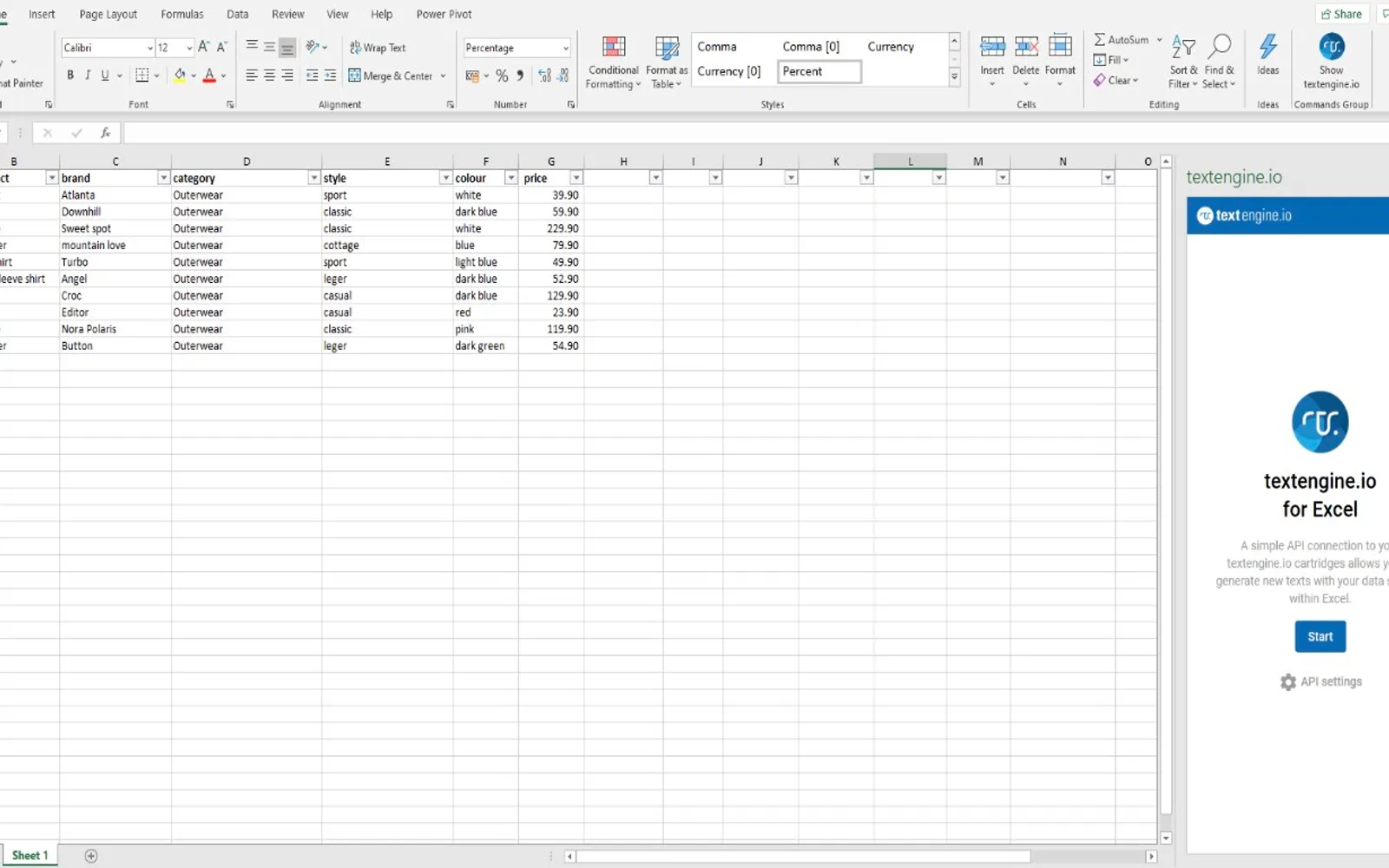Viewport: 1389px width, 868px height.
Task: Open the font size dropdown
Action: pyautogui.click(x=189, y=48)
